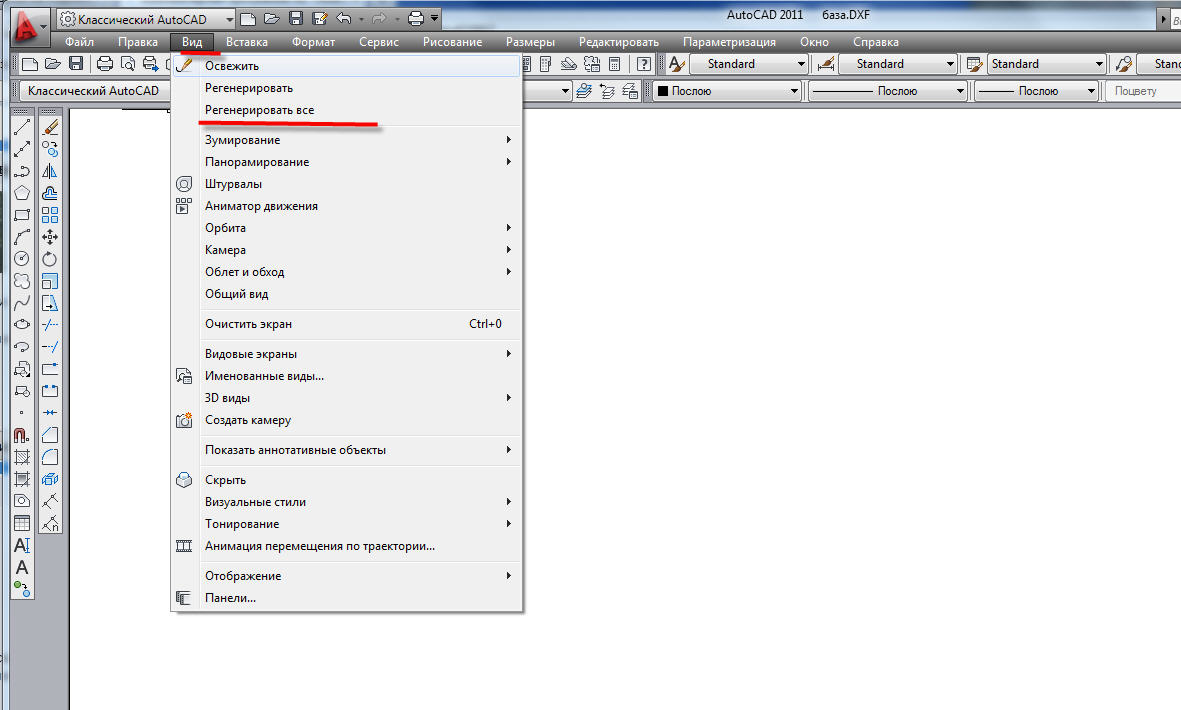Choose Скрыть menu entry
Viewport: 1181px width, 710px height.
[346, 480]
